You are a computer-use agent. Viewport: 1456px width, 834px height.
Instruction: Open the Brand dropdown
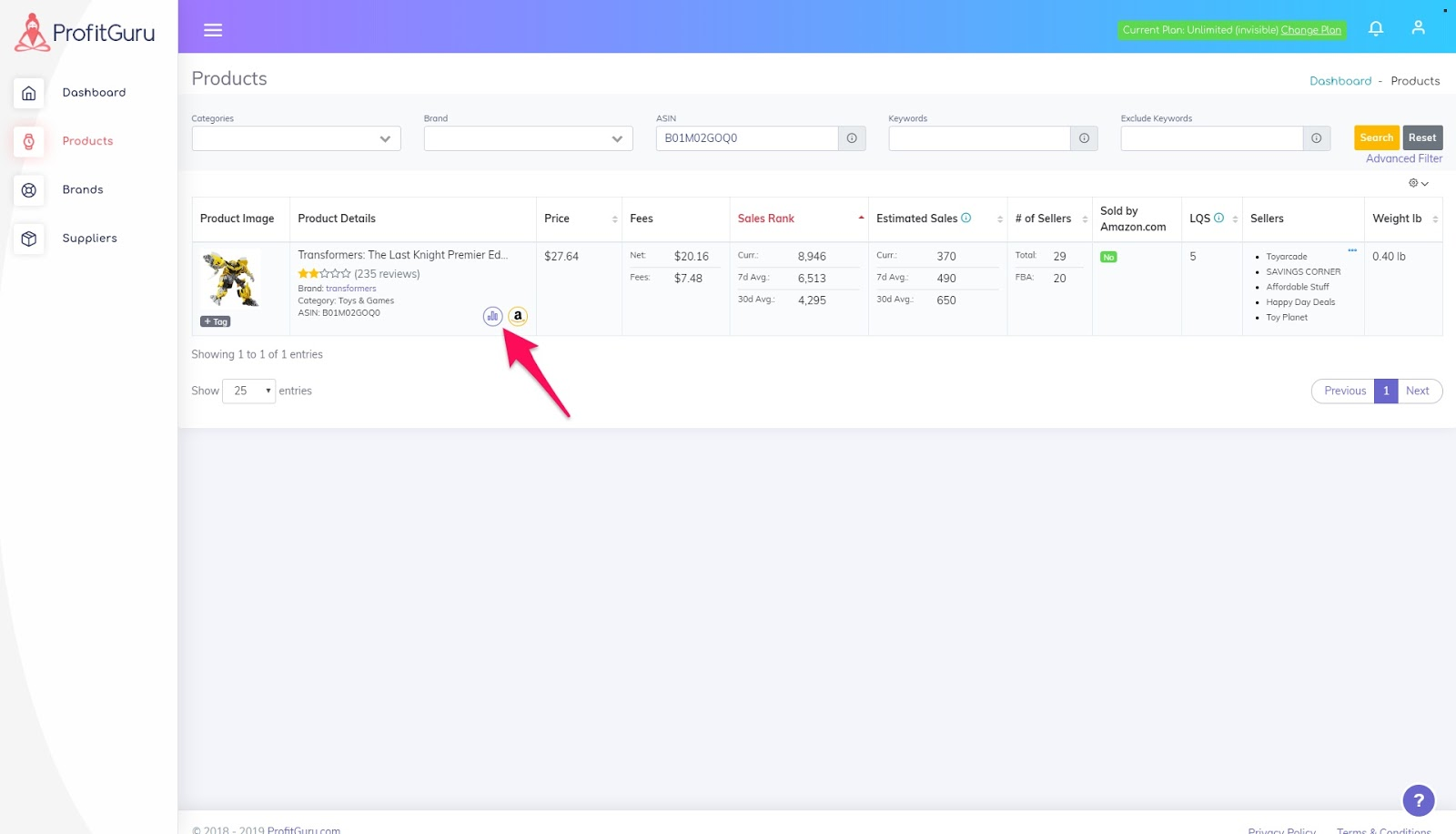528,138
